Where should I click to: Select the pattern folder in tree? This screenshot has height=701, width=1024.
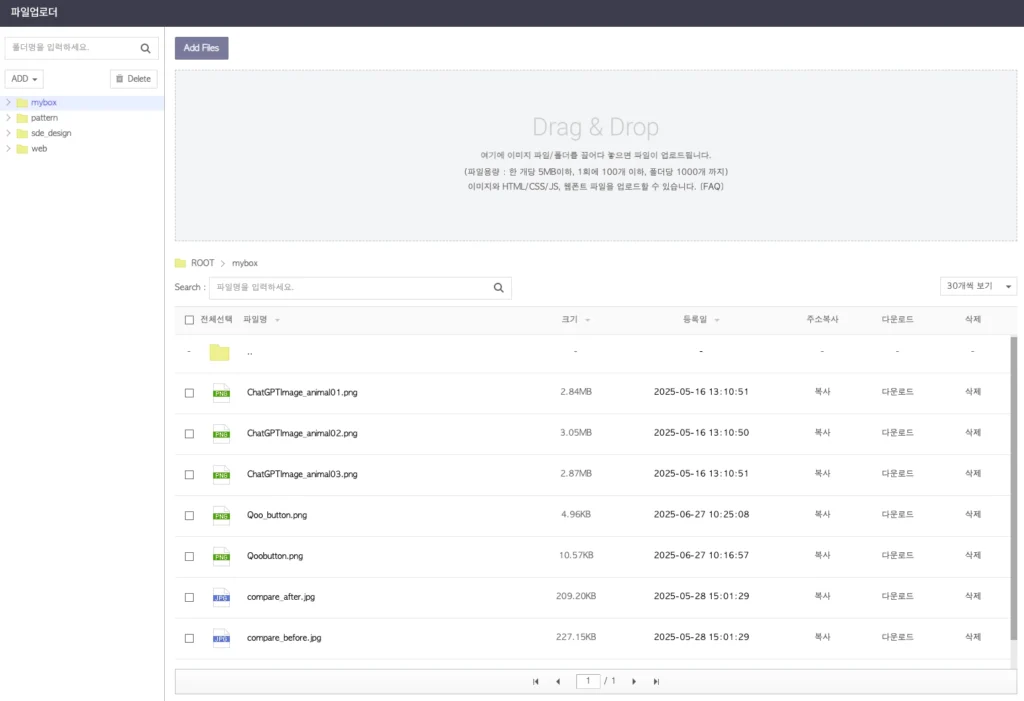(44, 118)
